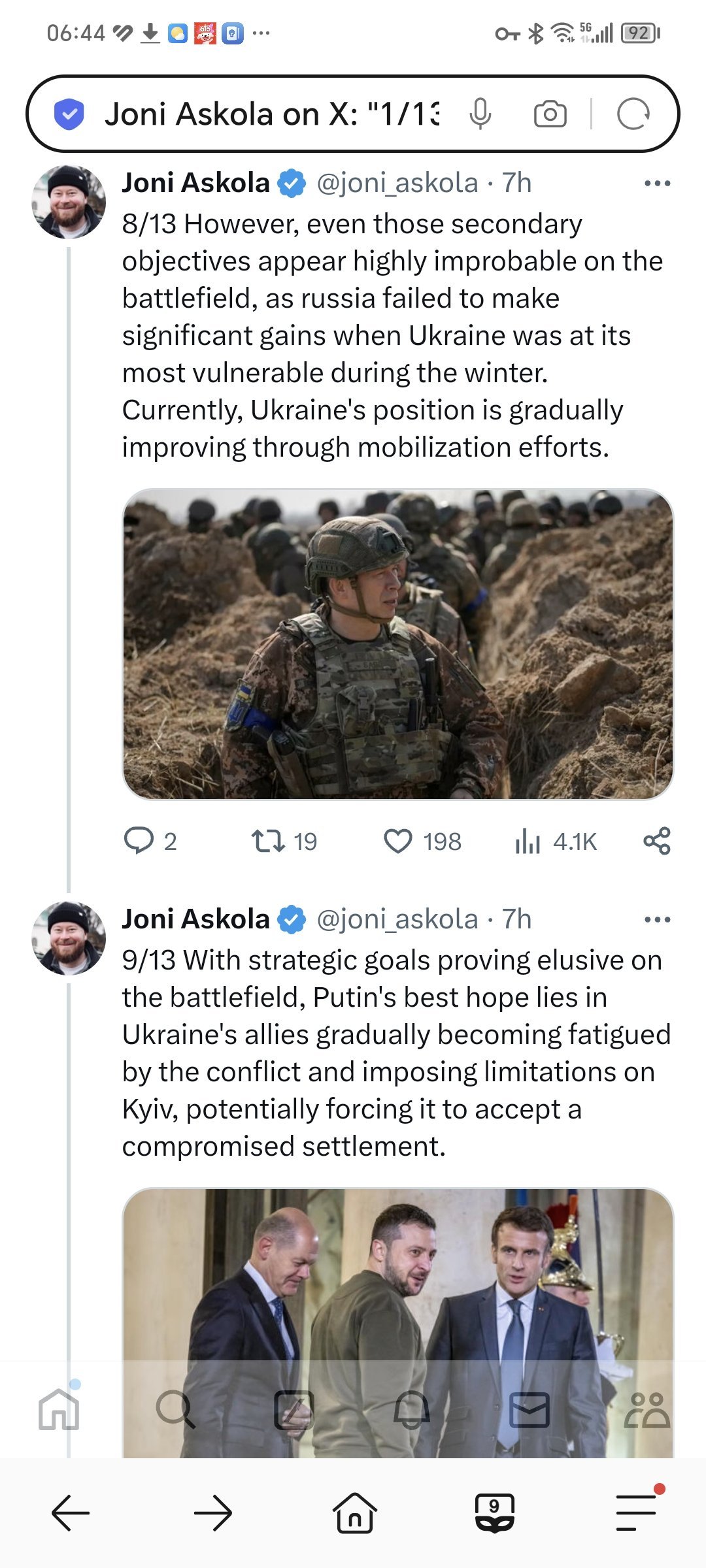This screenshot has height=1568, width=706.
Task: Open browser tab switcher showing 9 tabs
Action: (495, 1512)
